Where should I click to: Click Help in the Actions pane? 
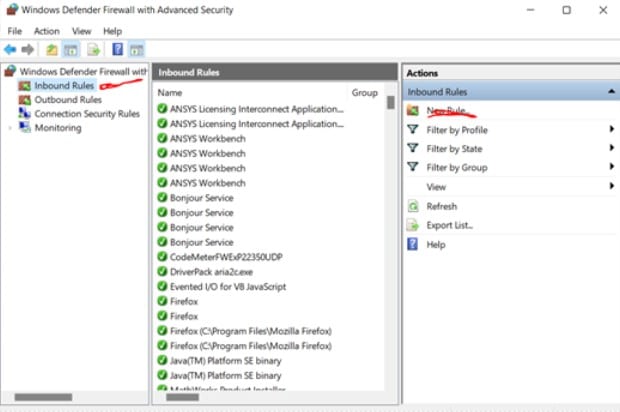436,245
